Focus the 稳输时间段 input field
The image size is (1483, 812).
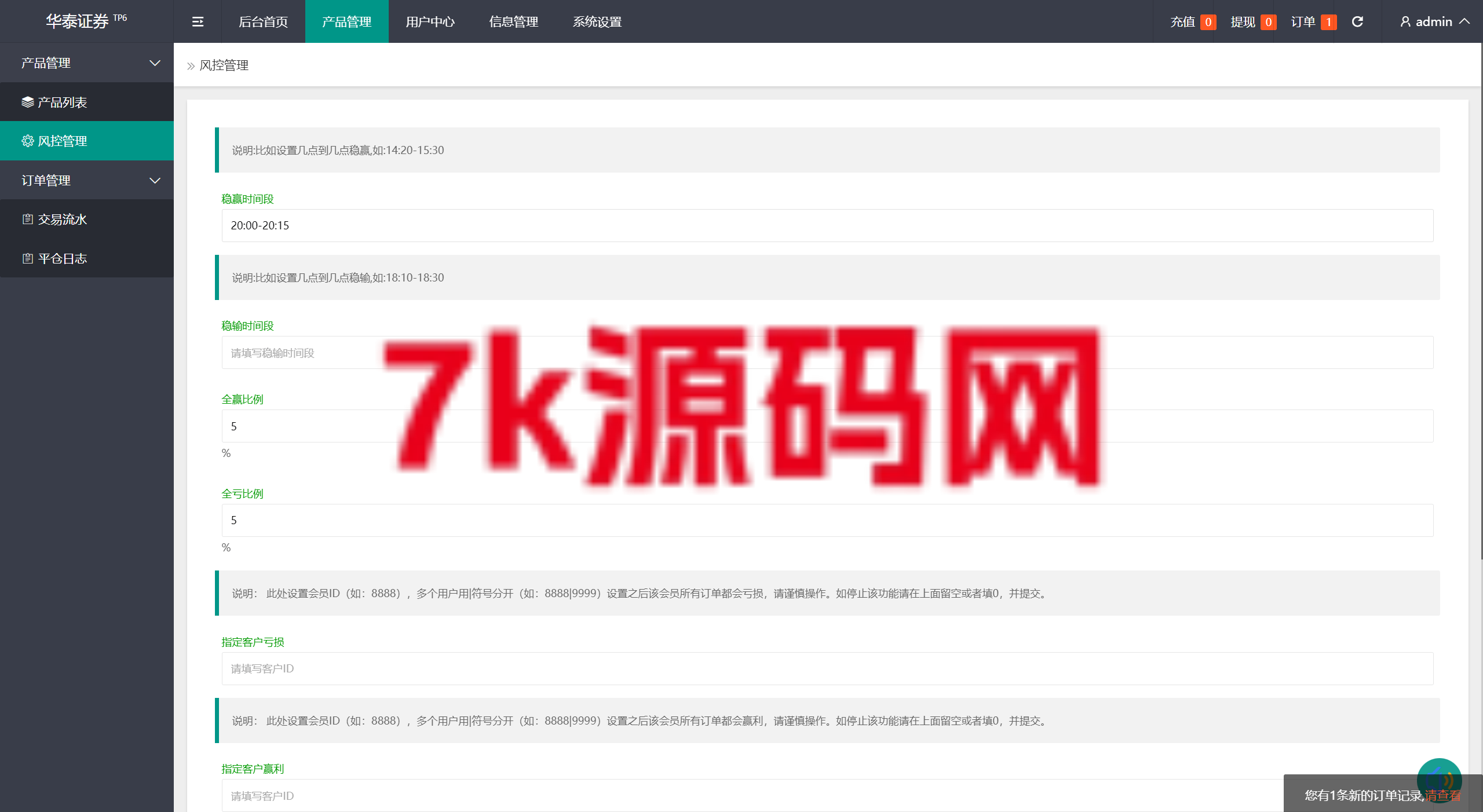pyautogui.click(x=827, y=353)
